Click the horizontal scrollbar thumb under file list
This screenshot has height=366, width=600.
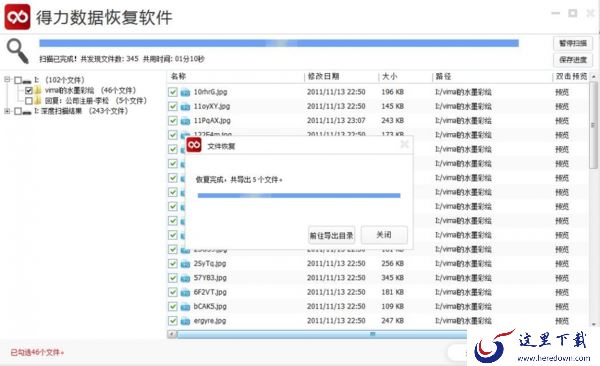coord(321,335)
